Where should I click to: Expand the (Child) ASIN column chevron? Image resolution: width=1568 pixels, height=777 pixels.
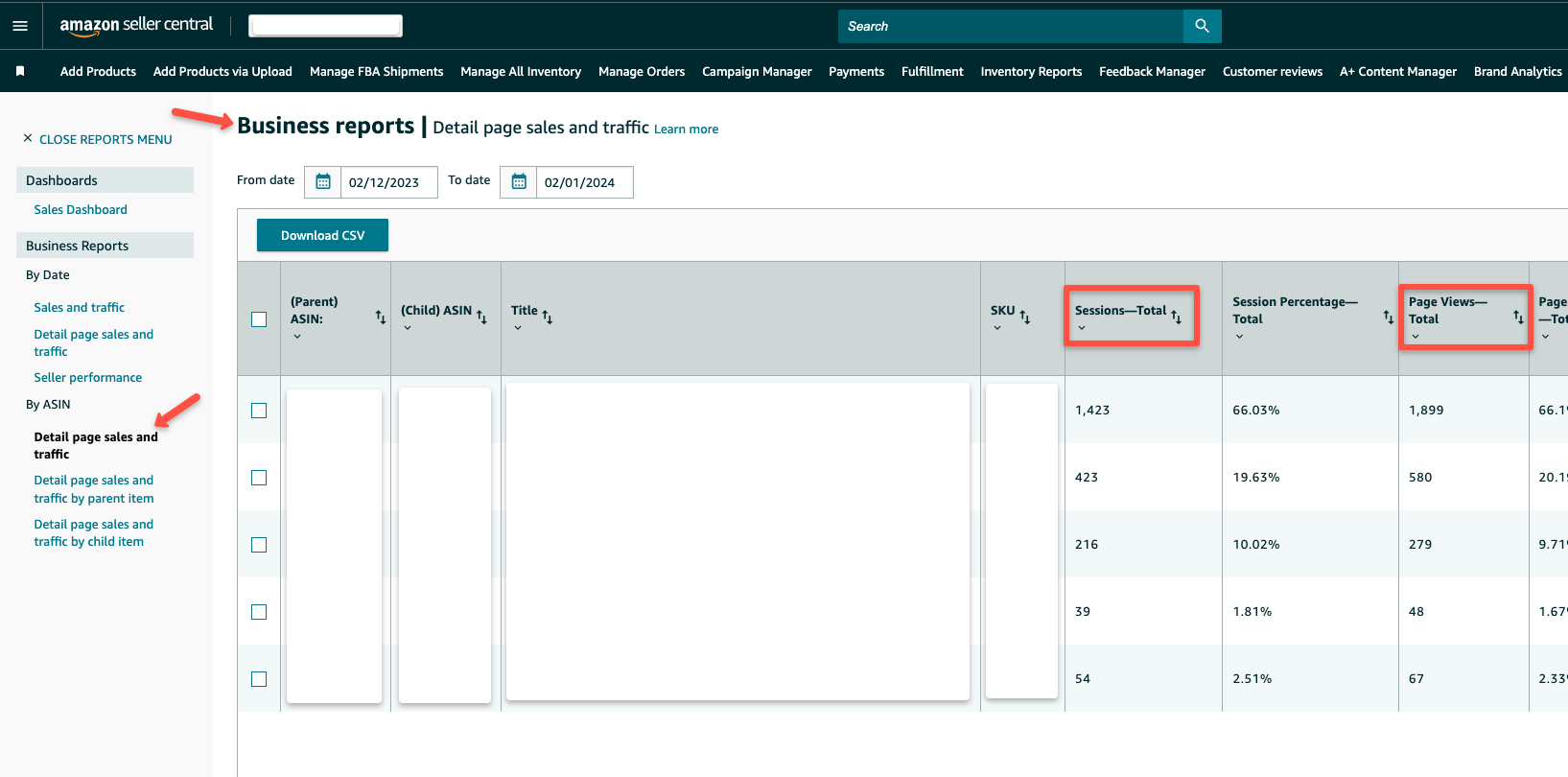(x=408, y=328)
